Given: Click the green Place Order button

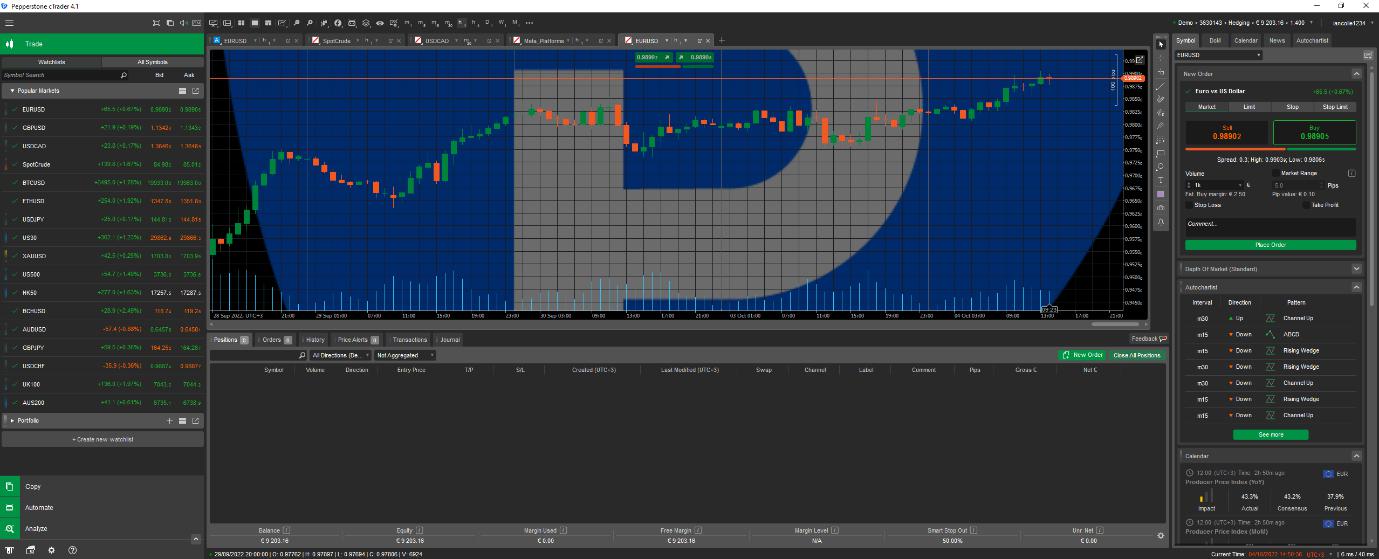Looking at the screenshot, I should point(1270,245).
